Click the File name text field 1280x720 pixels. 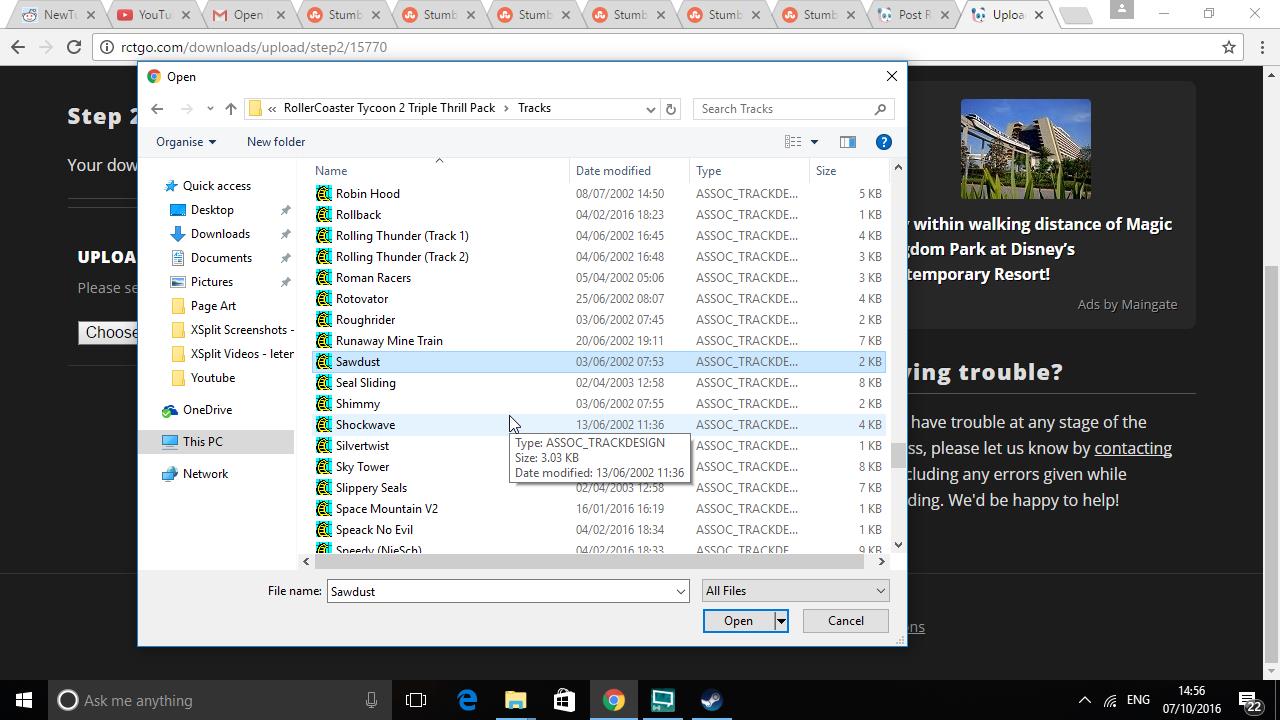pyautogui.click(x=500, y=592)
